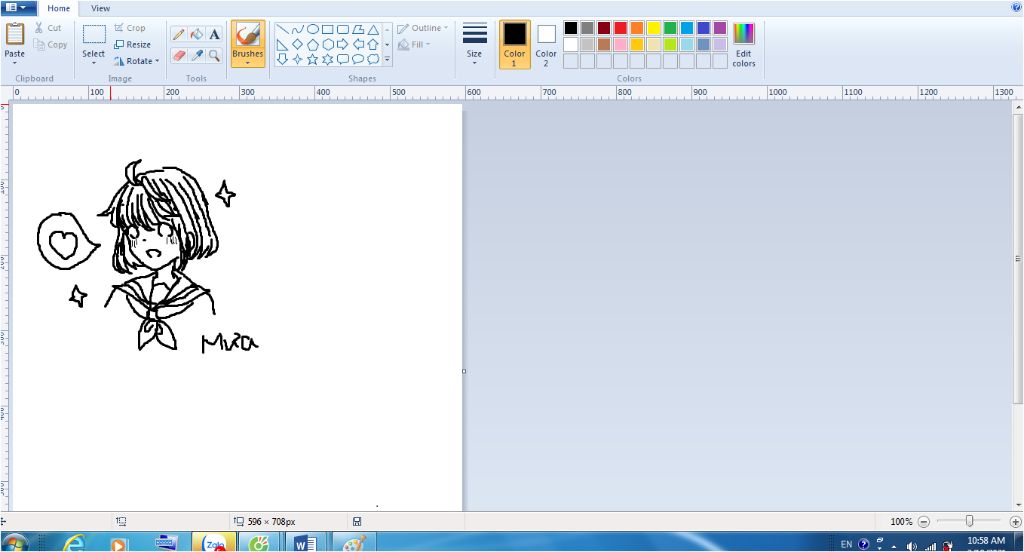
Task: Open the shape Fill dropdown
Action: tap(414, 44)
